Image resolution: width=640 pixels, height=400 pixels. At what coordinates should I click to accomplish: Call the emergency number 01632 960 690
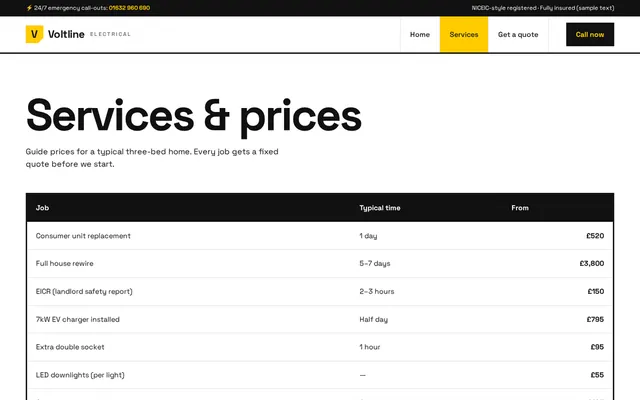(129, 8)
